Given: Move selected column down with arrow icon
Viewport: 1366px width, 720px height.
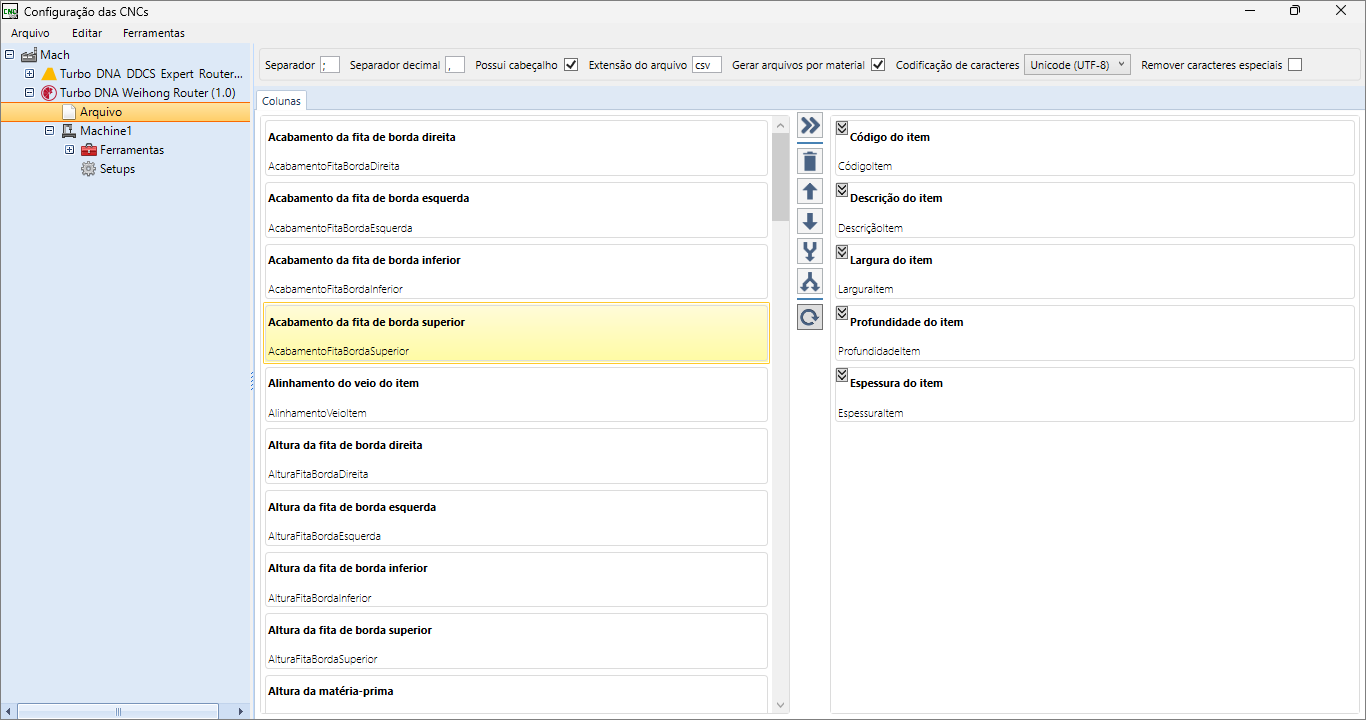Looking at the screenshot, I should (x=810, y=221).
